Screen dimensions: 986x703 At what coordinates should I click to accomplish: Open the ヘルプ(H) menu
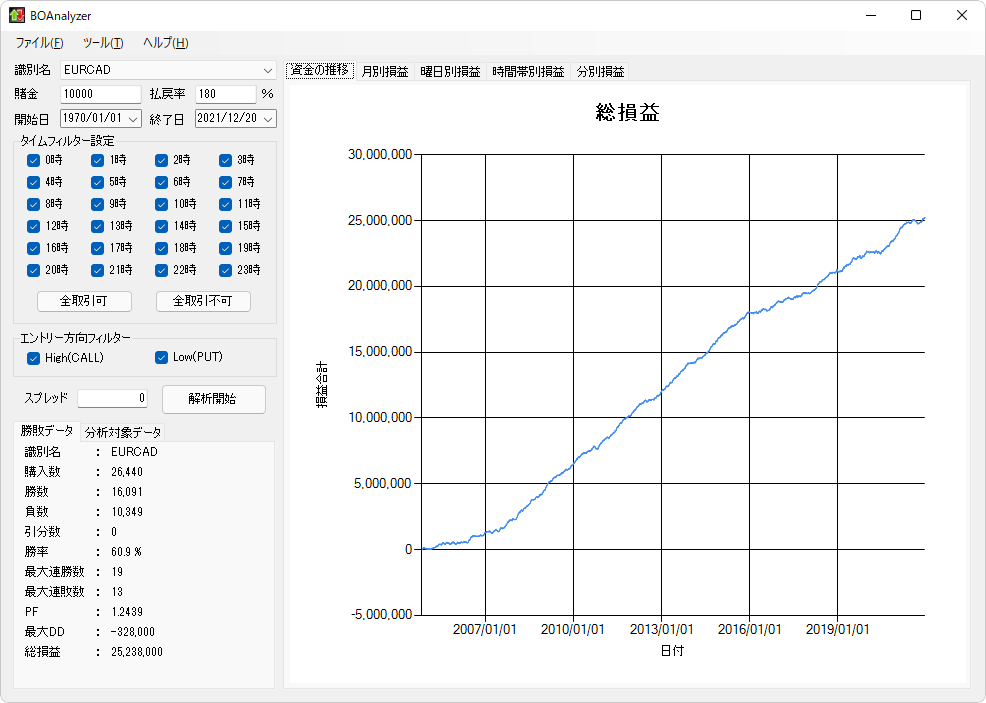point(165,43)
